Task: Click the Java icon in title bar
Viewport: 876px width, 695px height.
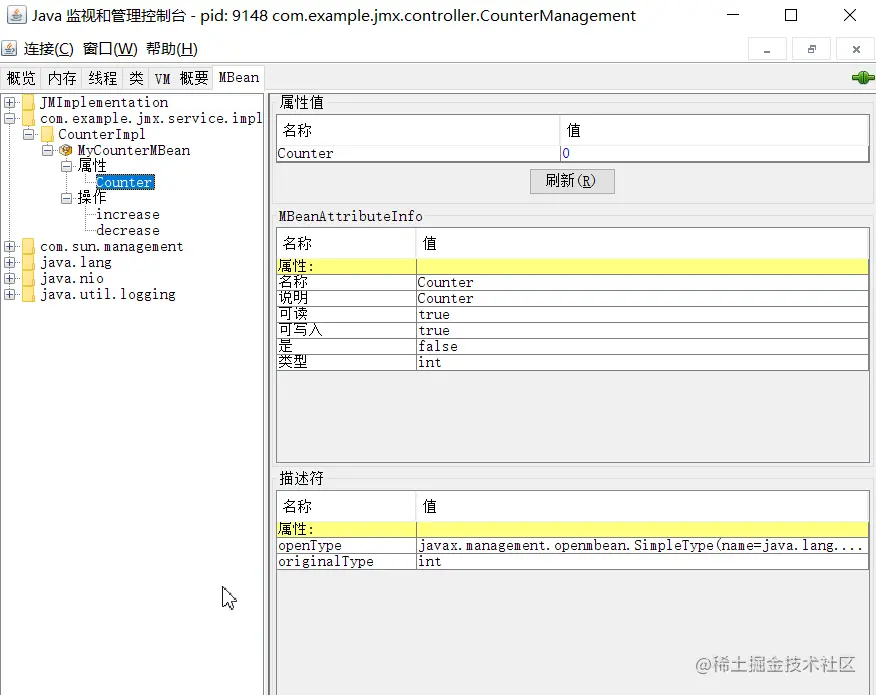Action: 17,15
